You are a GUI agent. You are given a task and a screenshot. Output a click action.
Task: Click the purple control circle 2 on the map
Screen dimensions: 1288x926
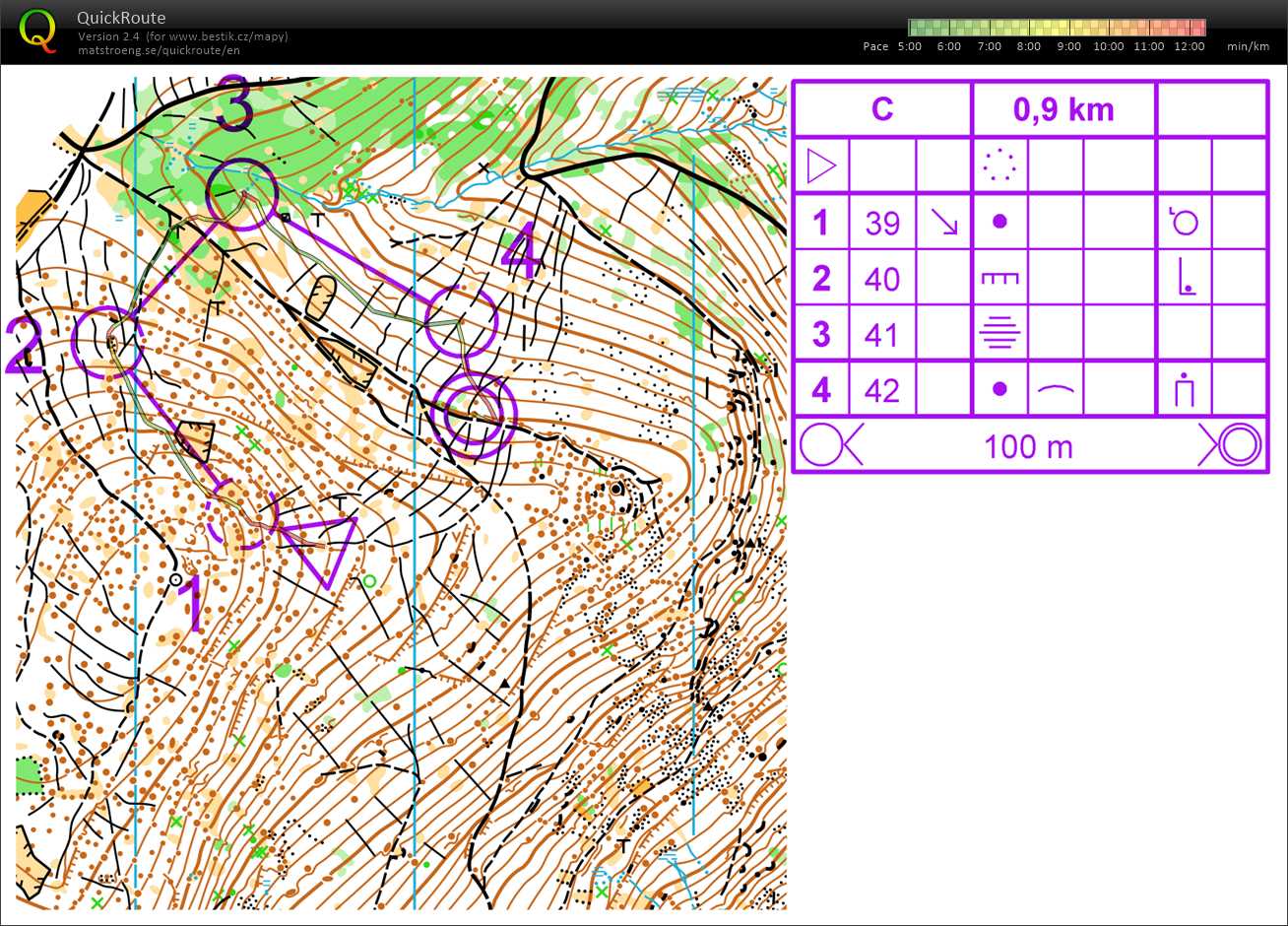tap(107, 342)
